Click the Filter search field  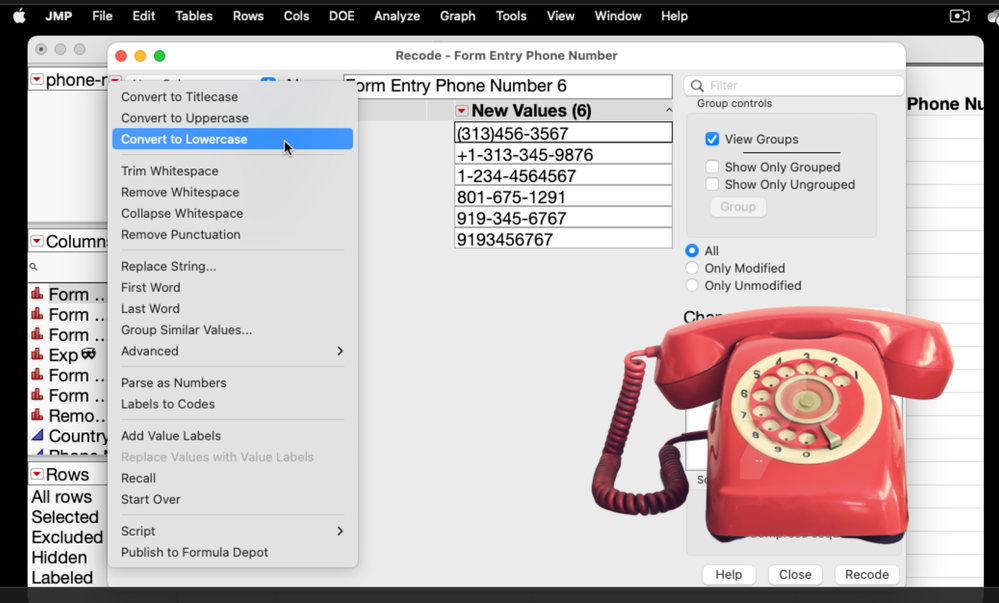794,85
